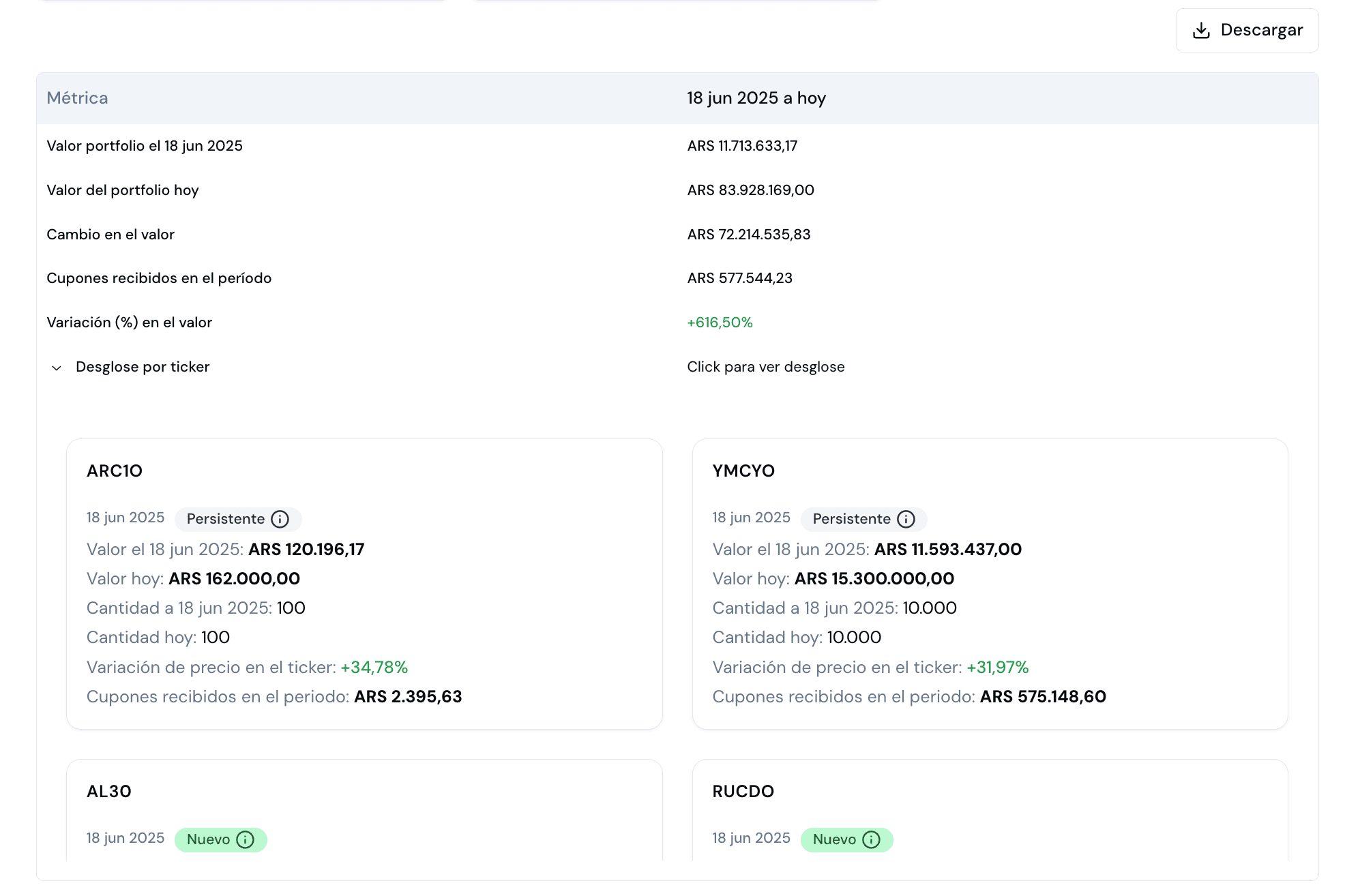Image resolution: width=1345 pixels, height=896 pixels.
Task: Click ARC1O 'Cantidad hoy: 100' line
Action: coord(158,638)
